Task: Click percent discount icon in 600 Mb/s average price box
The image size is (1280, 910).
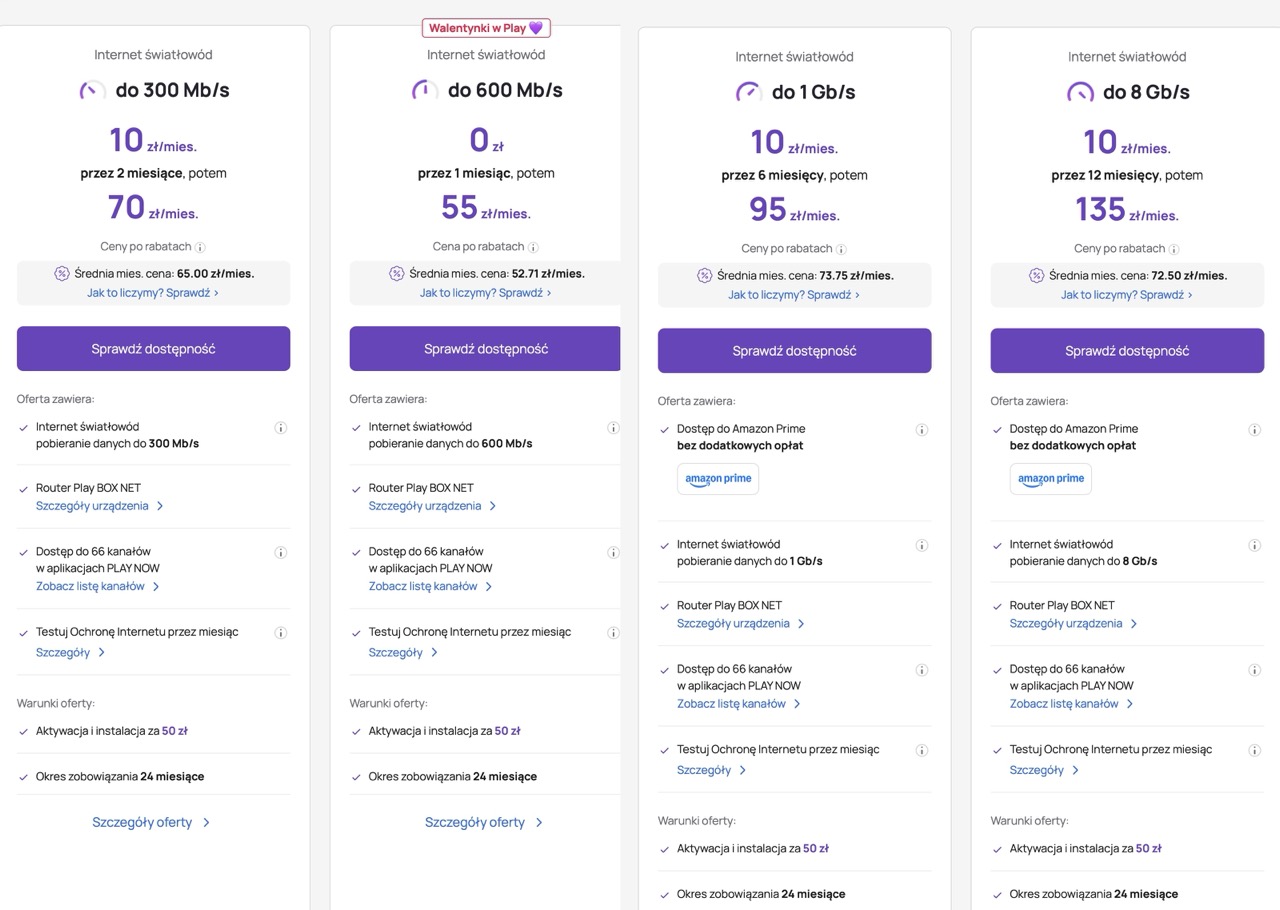Action: click(396, 274)
